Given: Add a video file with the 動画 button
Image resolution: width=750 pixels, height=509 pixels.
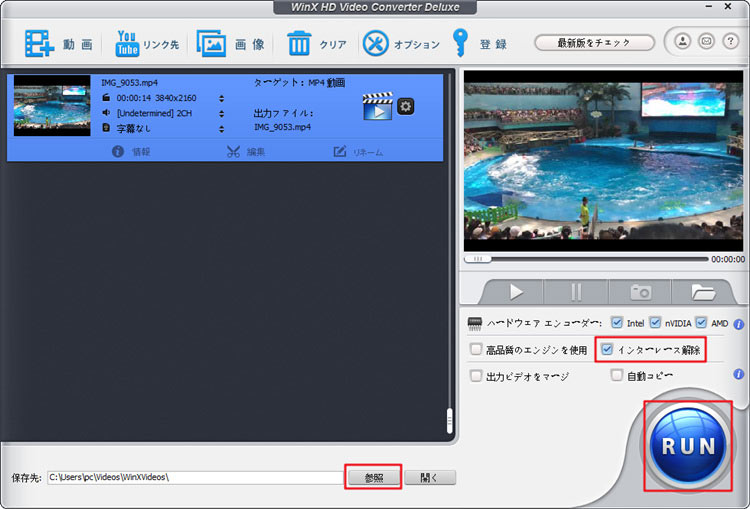Looking at the screenshot, I should [x=58, y=44].
